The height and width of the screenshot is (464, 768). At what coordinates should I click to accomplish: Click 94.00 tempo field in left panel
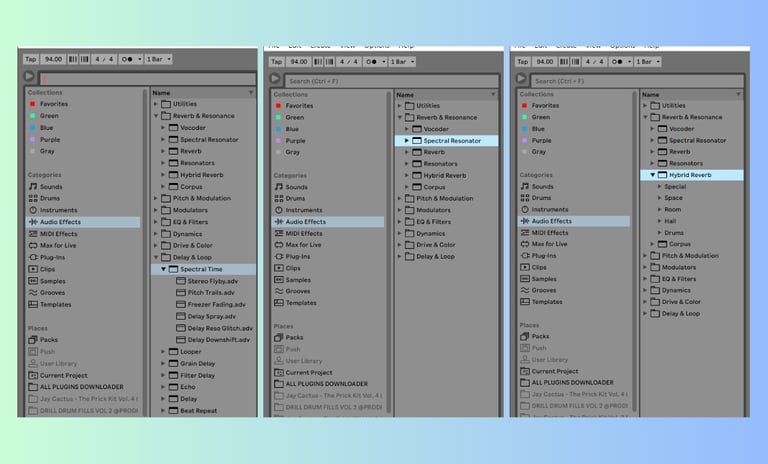53,59
